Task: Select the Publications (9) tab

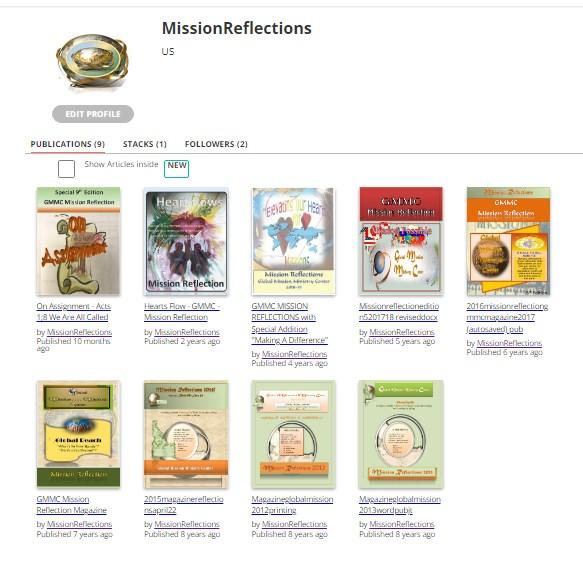Action: [x=68, y=144]
